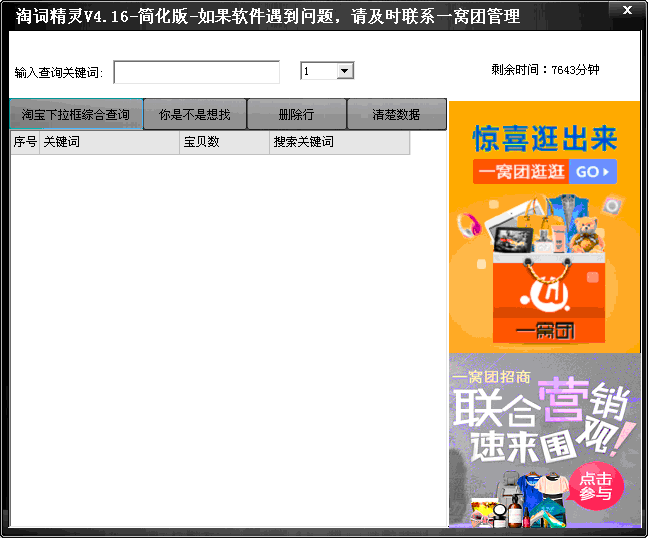Click the 一窝团逛逛 red label in banner
The height and width of the screenshot is (538, 648).
pyautogui.click(x=521, y=171)
